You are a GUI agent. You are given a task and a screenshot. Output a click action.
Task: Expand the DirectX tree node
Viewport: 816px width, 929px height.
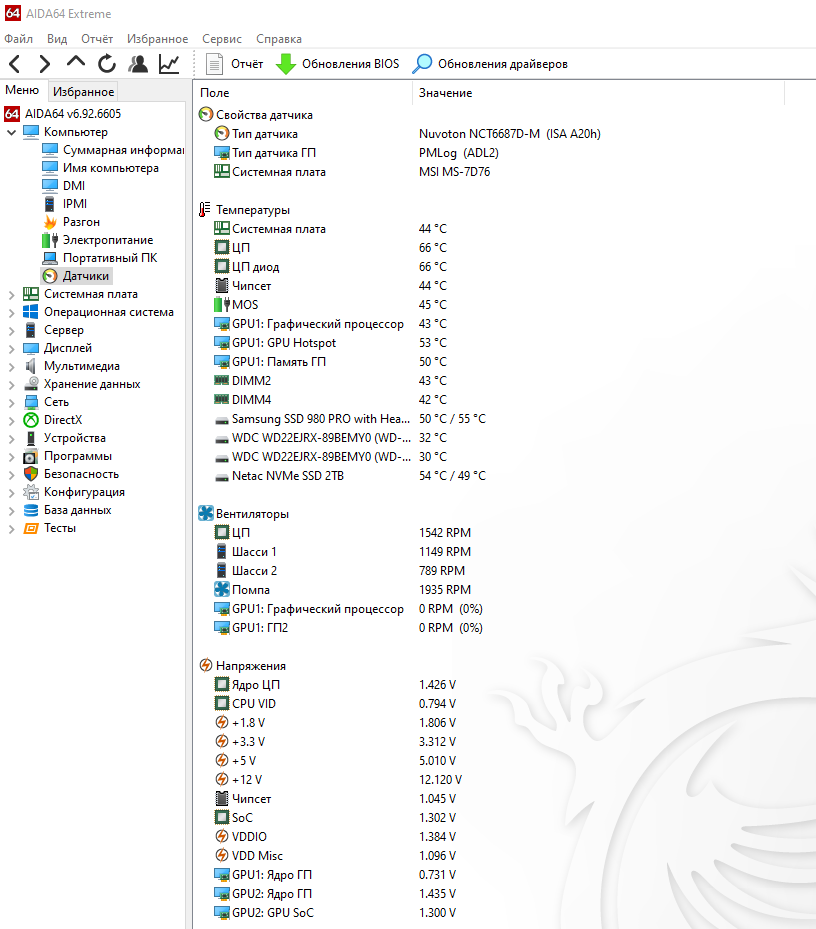point(11,421)
